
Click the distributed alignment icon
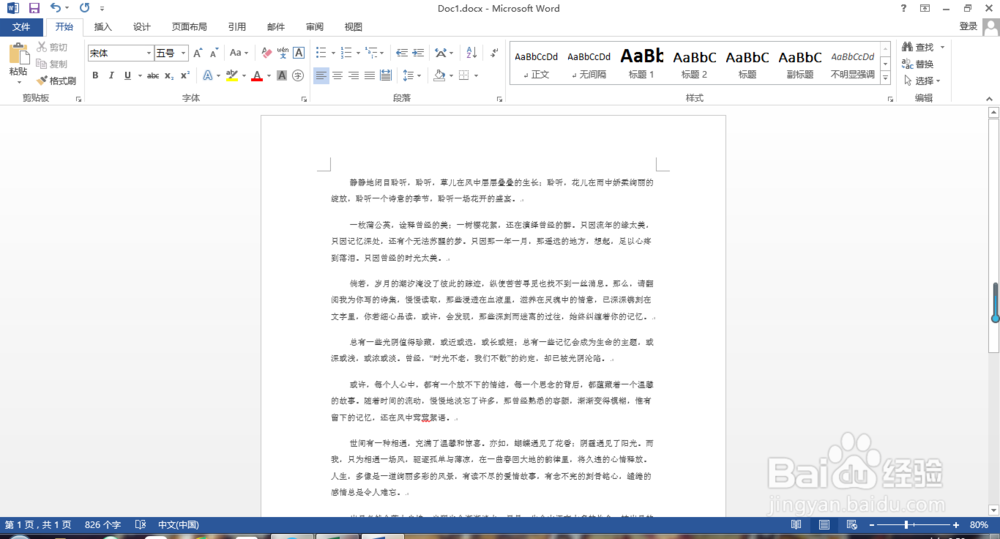[386, 75]
